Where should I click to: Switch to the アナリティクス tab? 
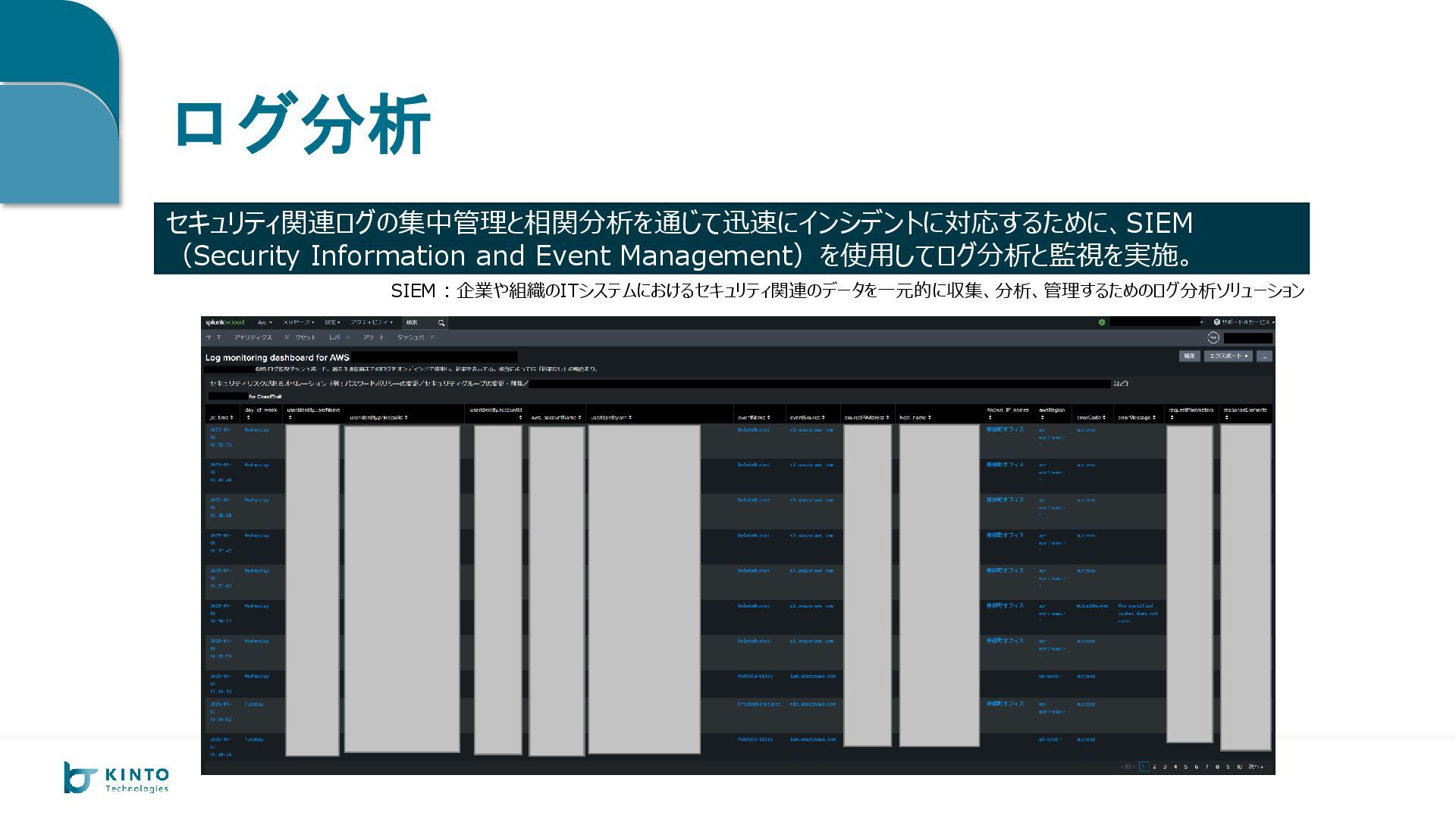(x=253, y=337)
